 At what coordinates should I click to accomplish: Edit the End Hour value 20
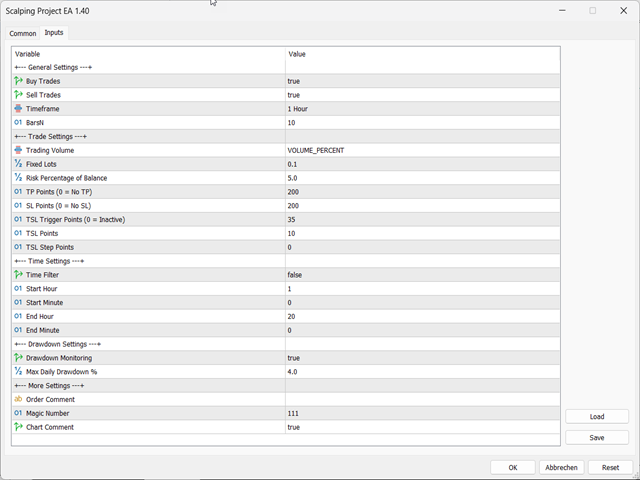422,316
